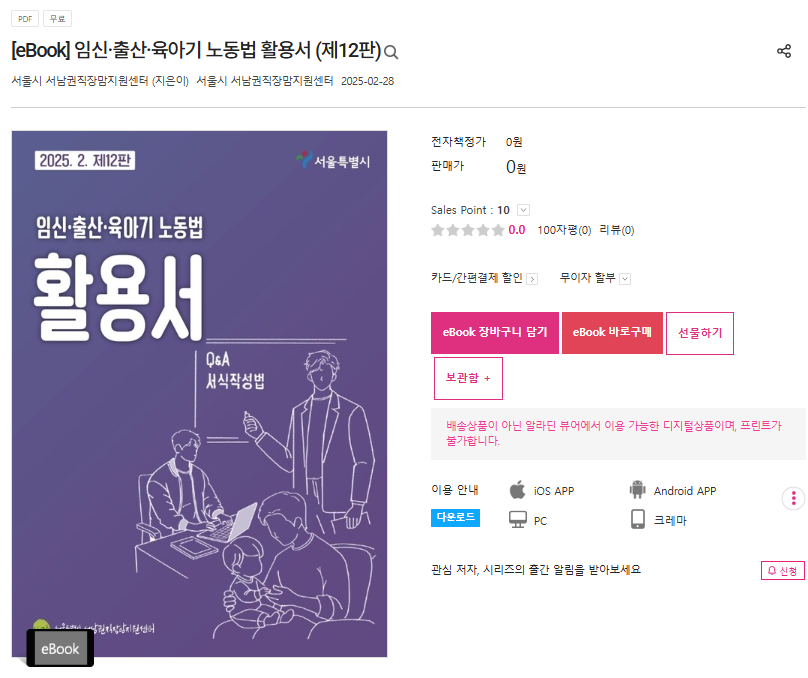The image size is (808, 678).
Task: Open the 리뷰(0) tab link
Action: point(617,230)
